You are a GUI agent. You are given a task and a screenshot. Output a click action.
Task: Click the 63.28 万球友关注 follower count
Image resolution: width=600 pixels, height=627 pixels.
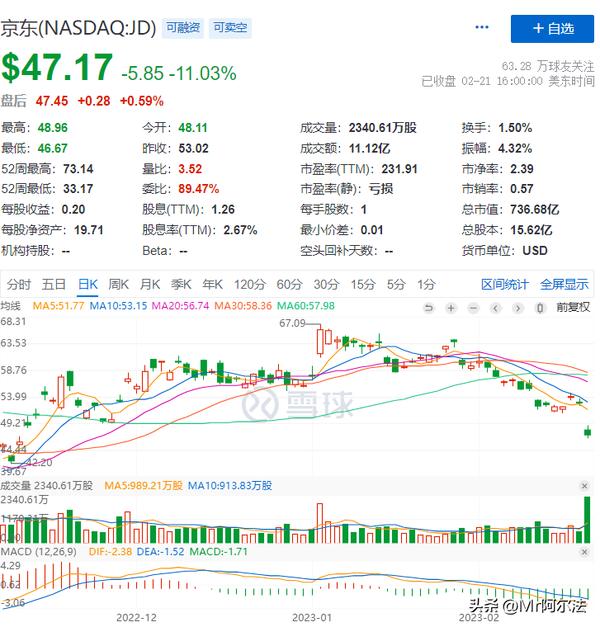[x=548, y=66]
